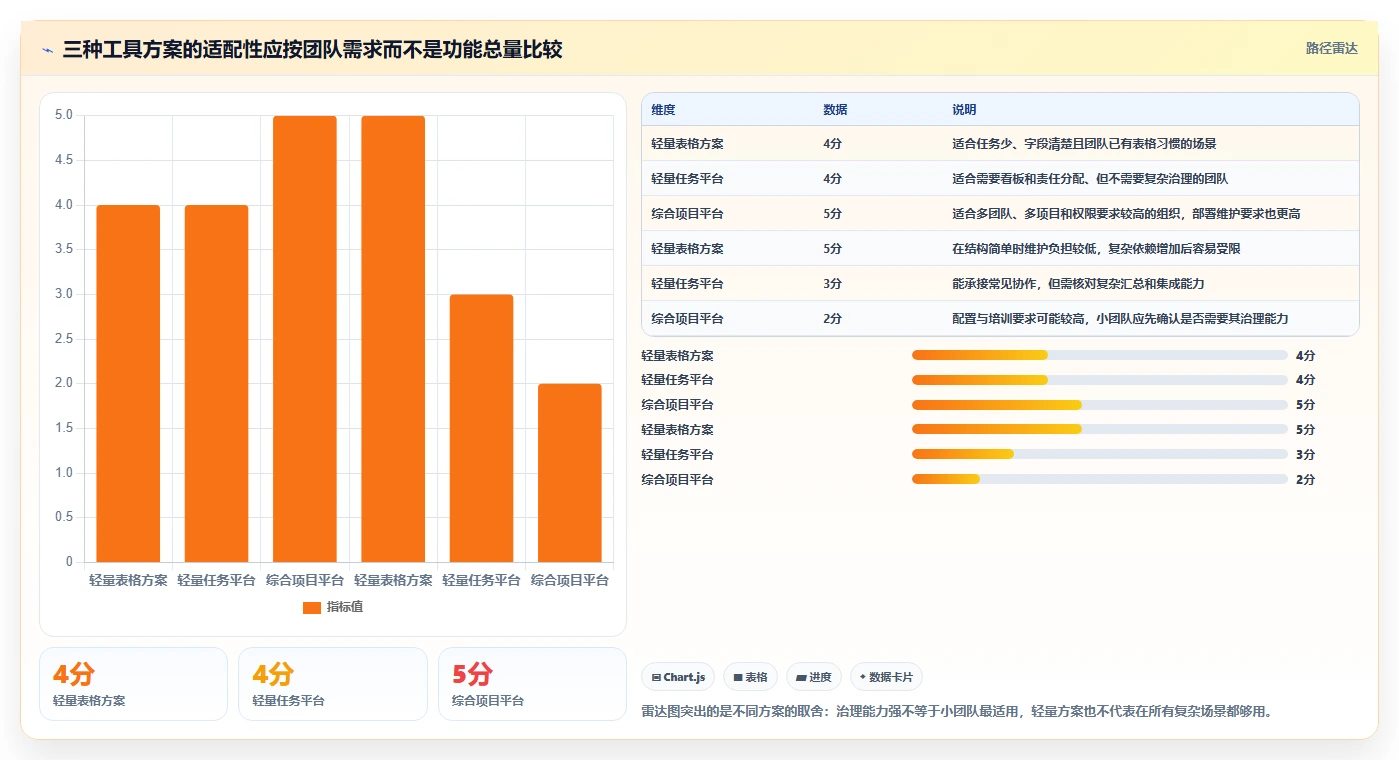This screenshot has height=760, width=1399.
Task: Click the 表格 chip
Action: [x=750, y=677]
